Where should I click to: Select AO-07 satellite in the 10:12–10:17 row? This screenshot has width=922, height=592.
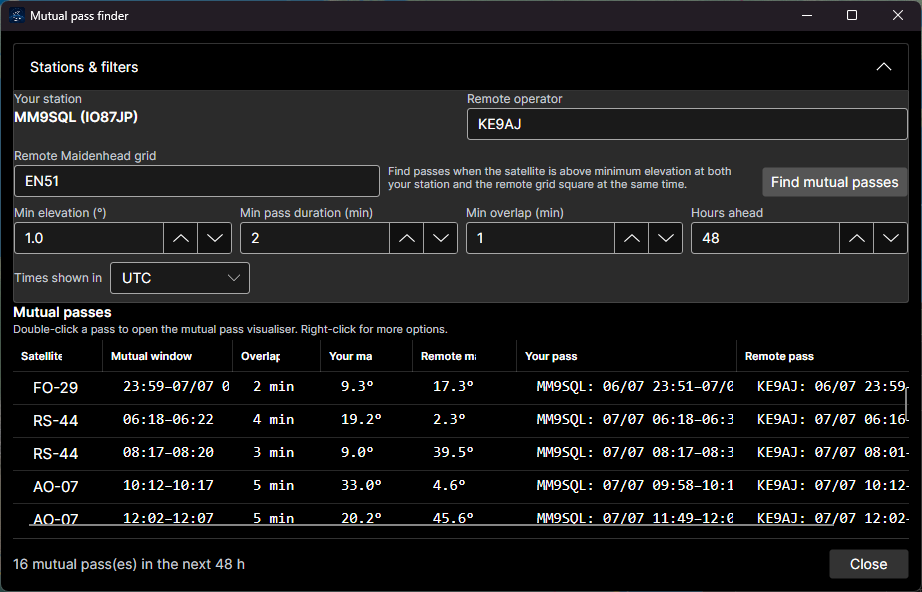tap(55, 486)
